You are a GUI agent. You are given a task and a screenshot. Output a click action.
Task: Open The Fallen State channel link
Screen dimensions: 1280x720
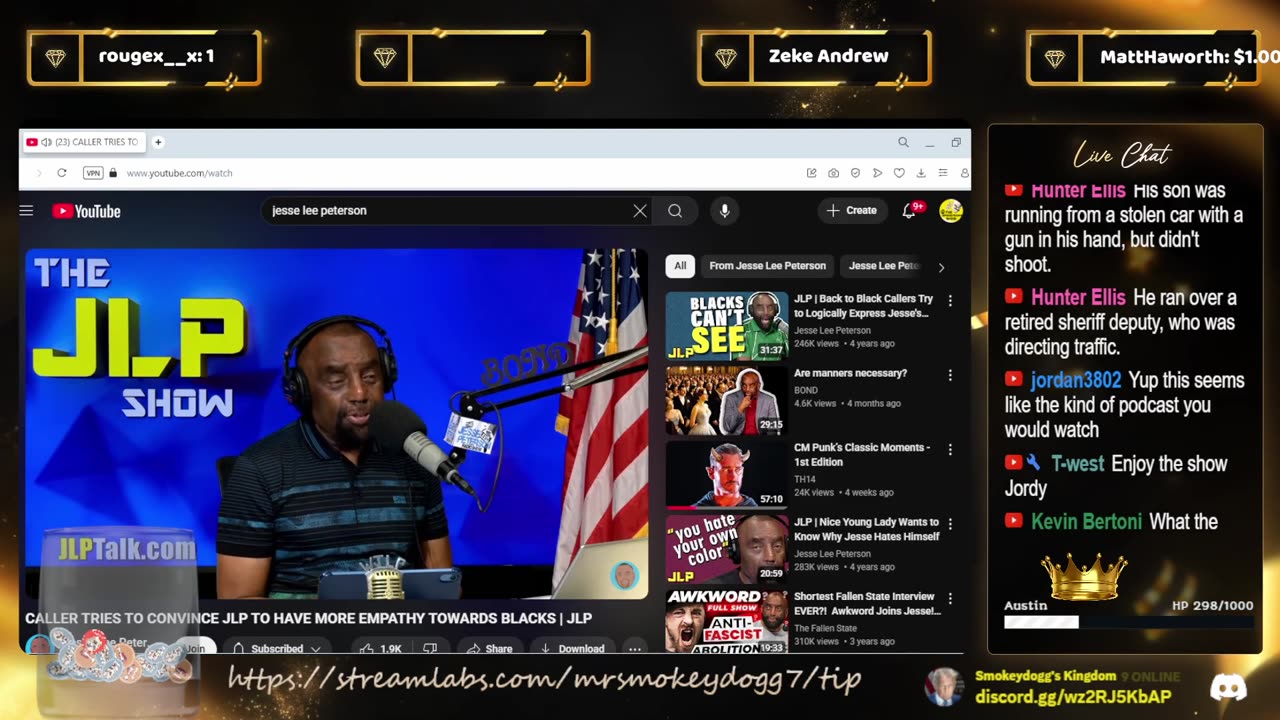(x=825, y=628)
